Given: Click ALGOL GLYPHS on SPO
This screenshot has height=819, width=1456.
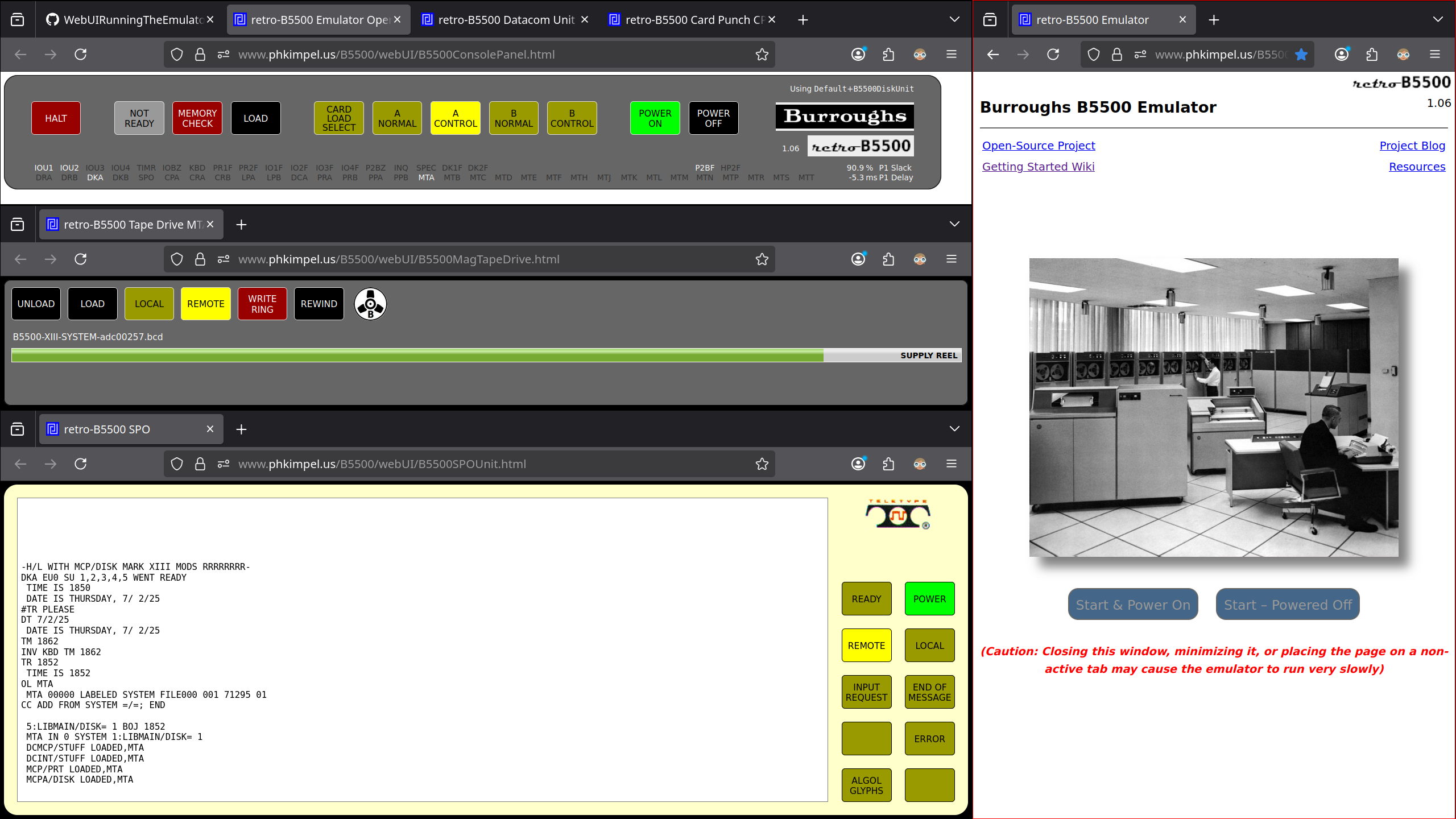Looking at the screenshot, I should point(866,785).
